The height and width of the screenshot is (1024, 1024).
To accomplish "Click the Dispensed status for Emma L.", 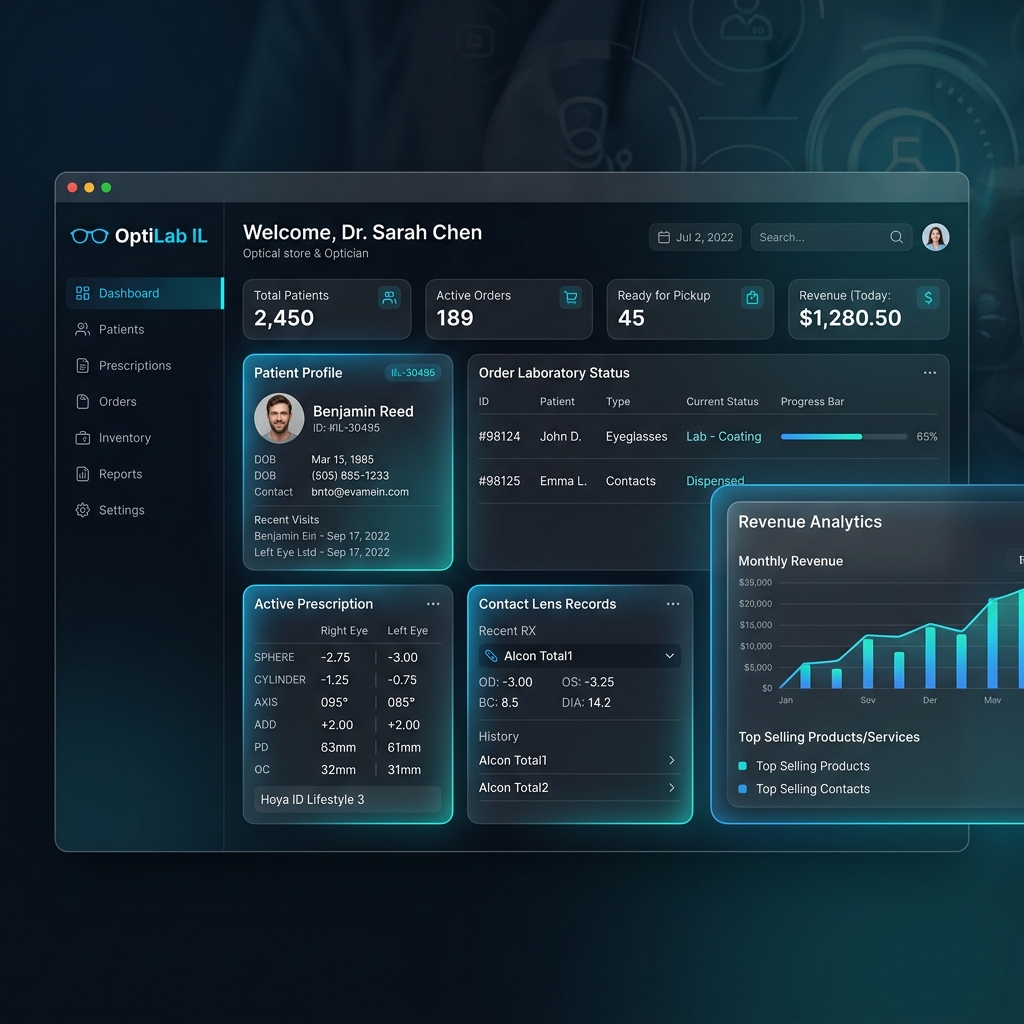I will click(715, 481).
